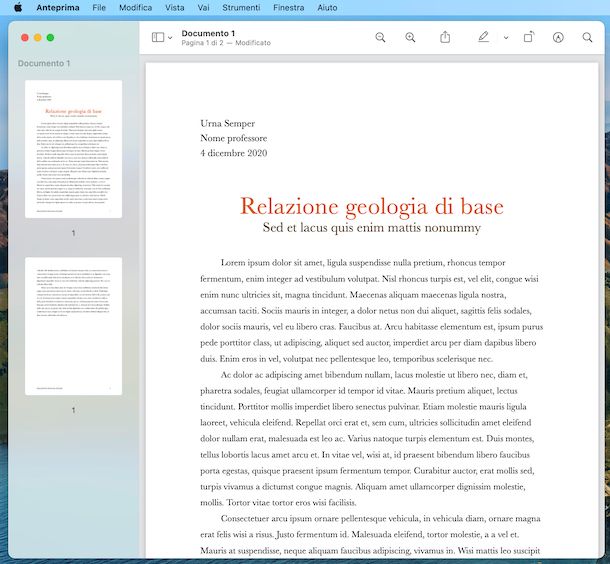Close the Anteprima window with red button
This screenshot has width=610, height=564.
tap(25, 38)
